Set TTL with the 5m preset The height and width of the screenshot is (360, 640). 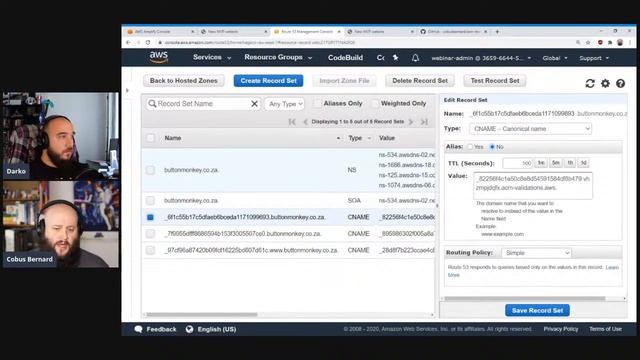pos(556,163)
